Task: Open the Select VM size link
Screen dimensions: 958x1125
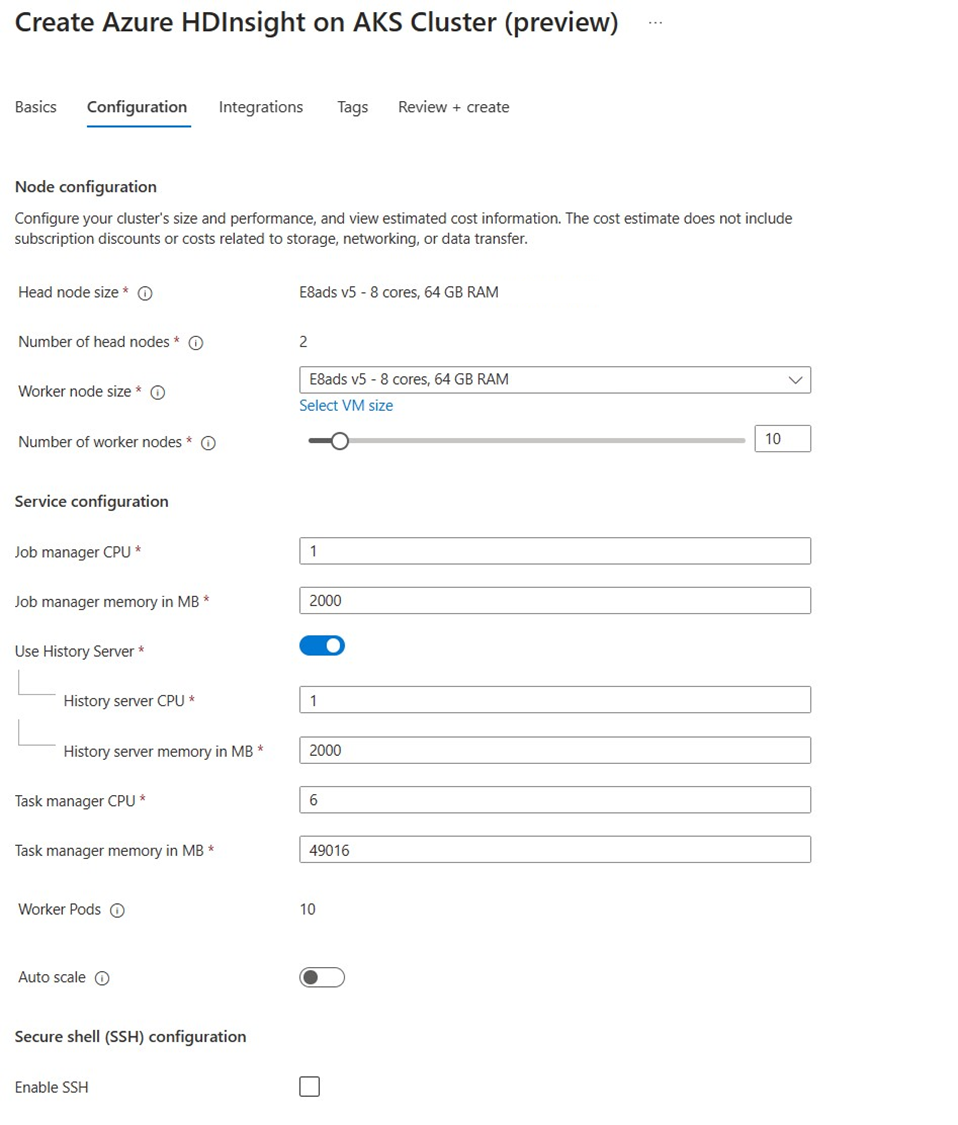Action: [346, 405]
